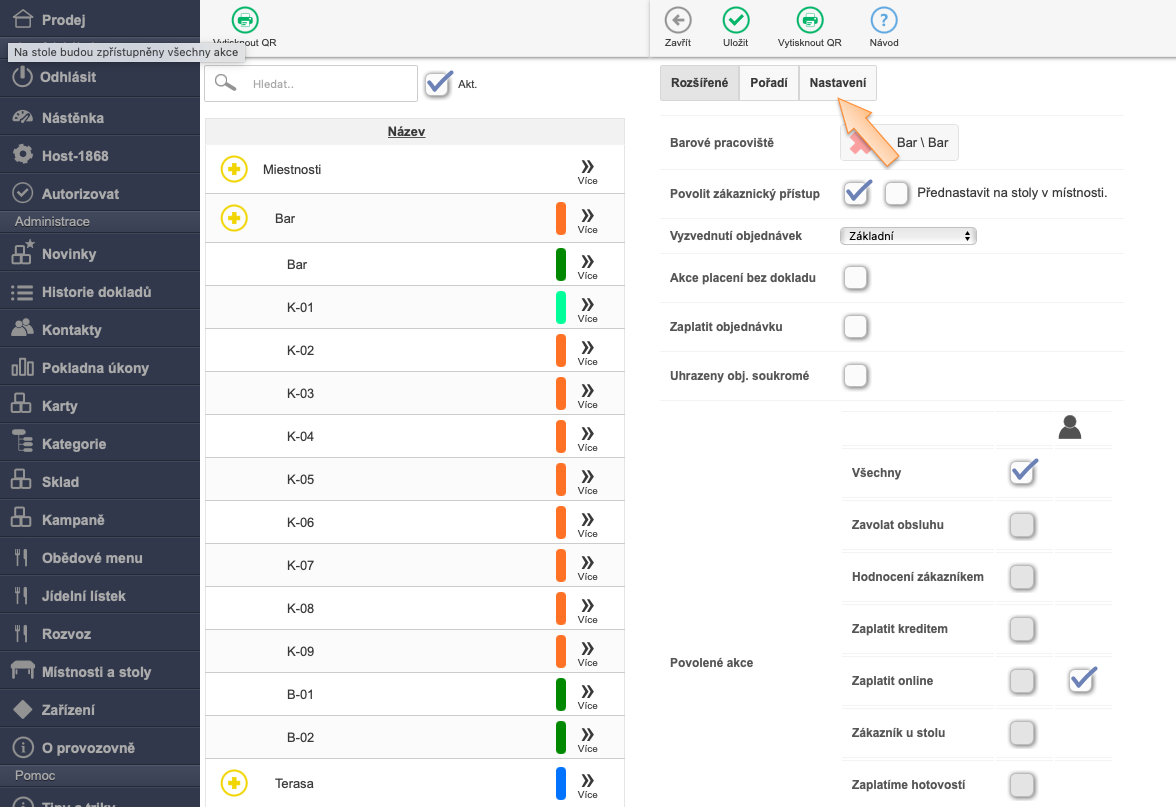
Task: Click Více for table K-03
Action: (587, 395)
